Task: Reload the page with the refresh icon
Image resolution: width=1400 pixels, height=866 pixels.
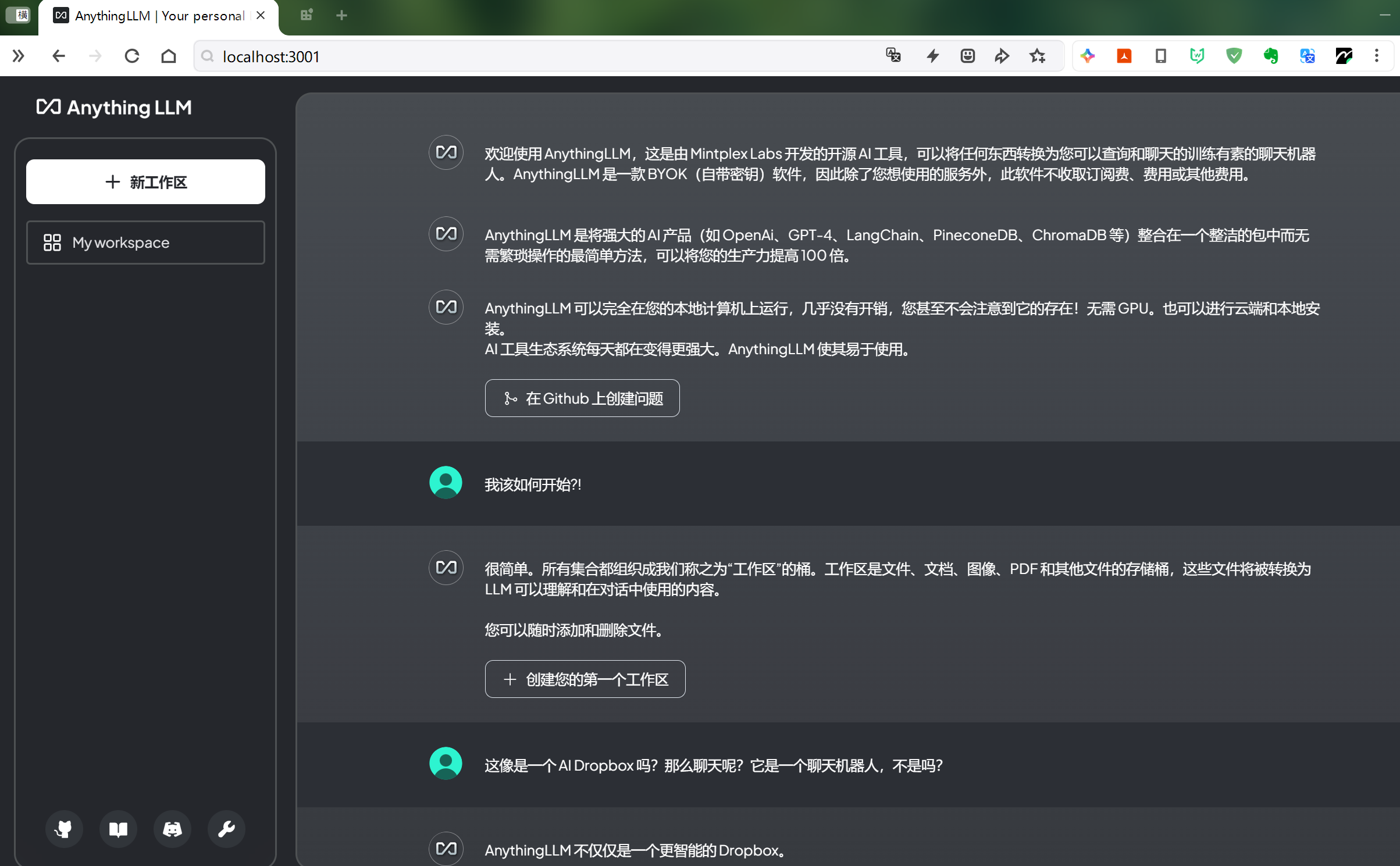Action: pyautogui.click(x=132, y=56)
